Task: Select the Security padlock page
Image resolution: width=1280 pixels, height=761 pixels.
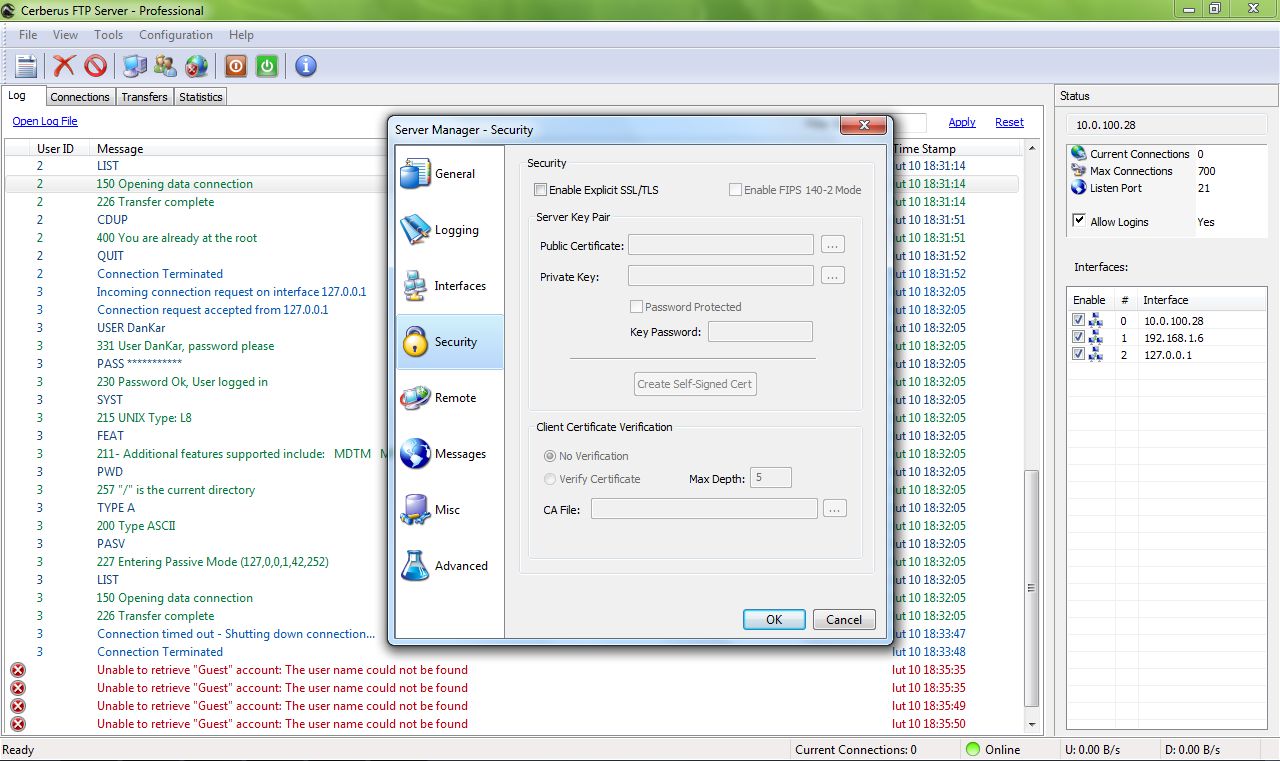Action: (x=450, y=342)
